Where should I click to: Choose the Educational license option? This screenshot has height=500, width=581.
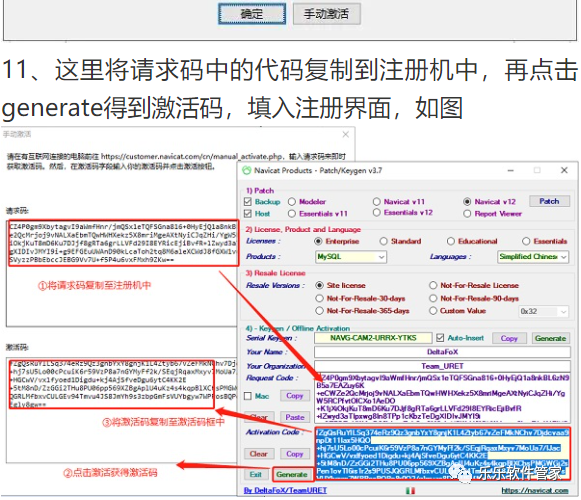click(x=451, y=241)
